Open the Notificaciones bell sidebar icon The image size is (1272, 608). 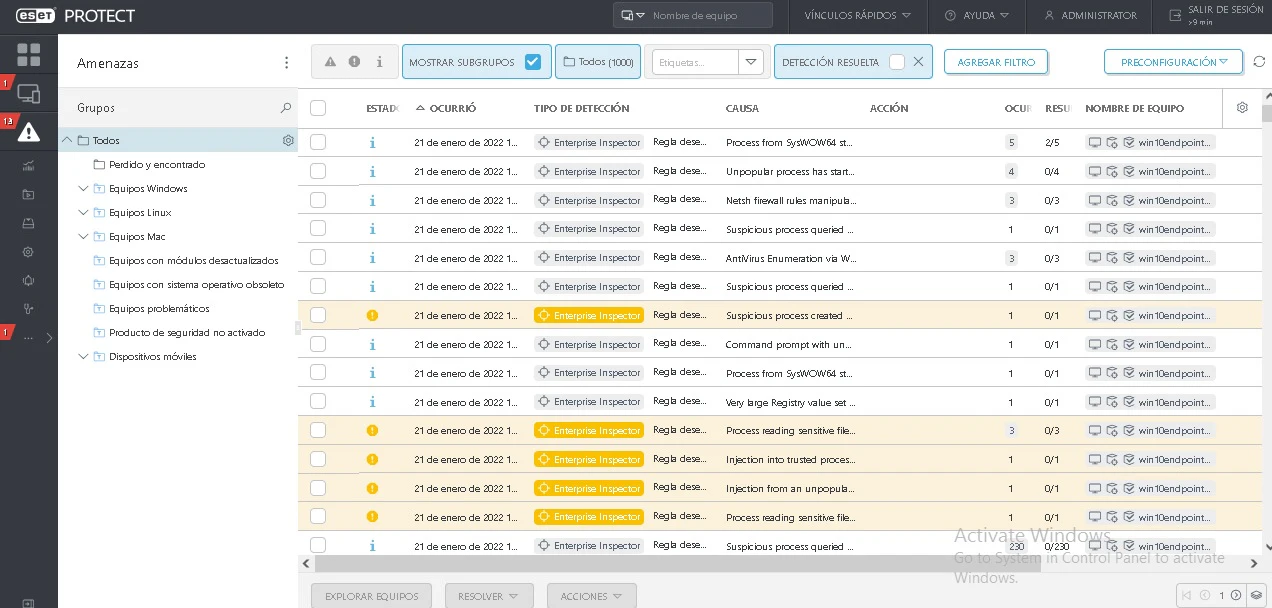[28, 280]
